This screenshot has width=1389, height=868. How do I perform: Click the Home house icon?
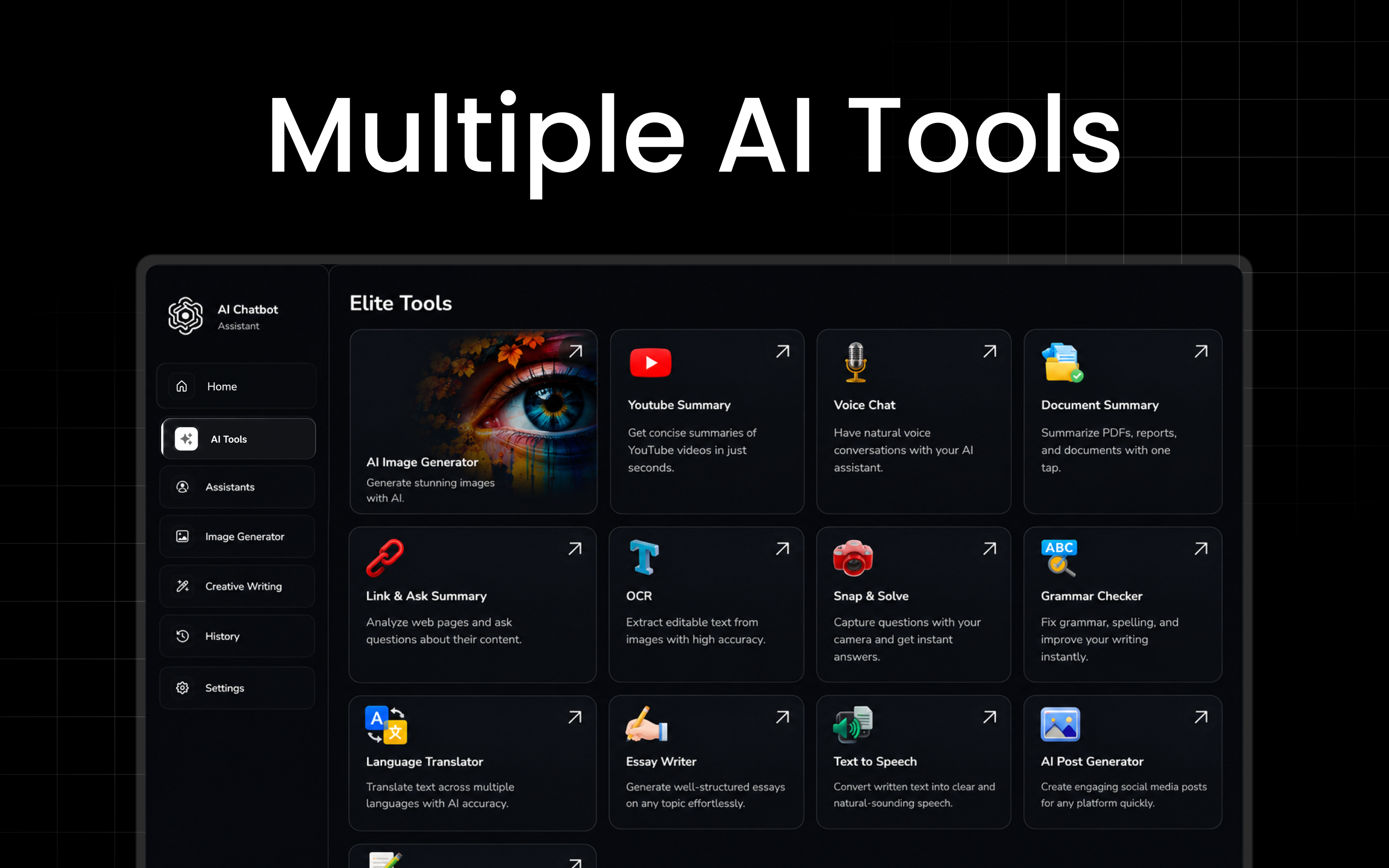click(182, 386)
